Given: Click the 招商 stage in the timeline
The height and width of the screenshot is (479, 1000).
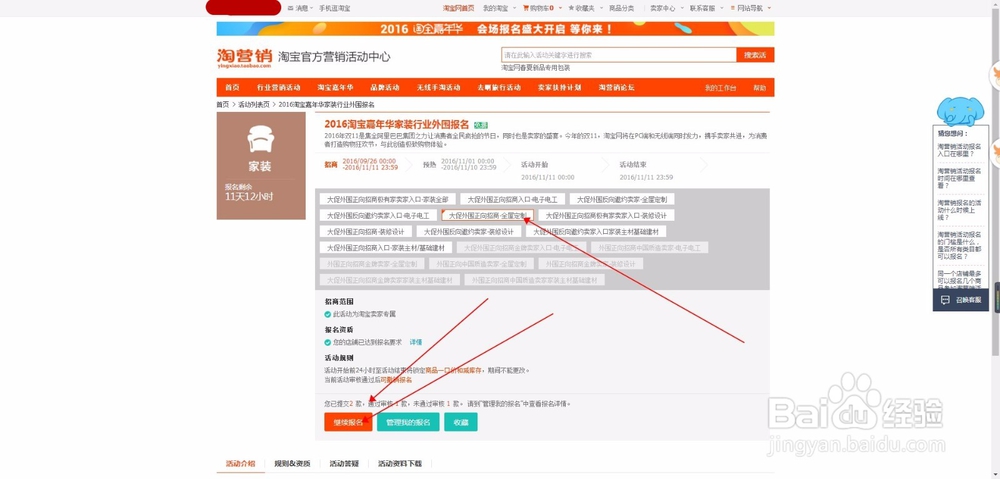Looking at the screenshot, I should (330, 165).
